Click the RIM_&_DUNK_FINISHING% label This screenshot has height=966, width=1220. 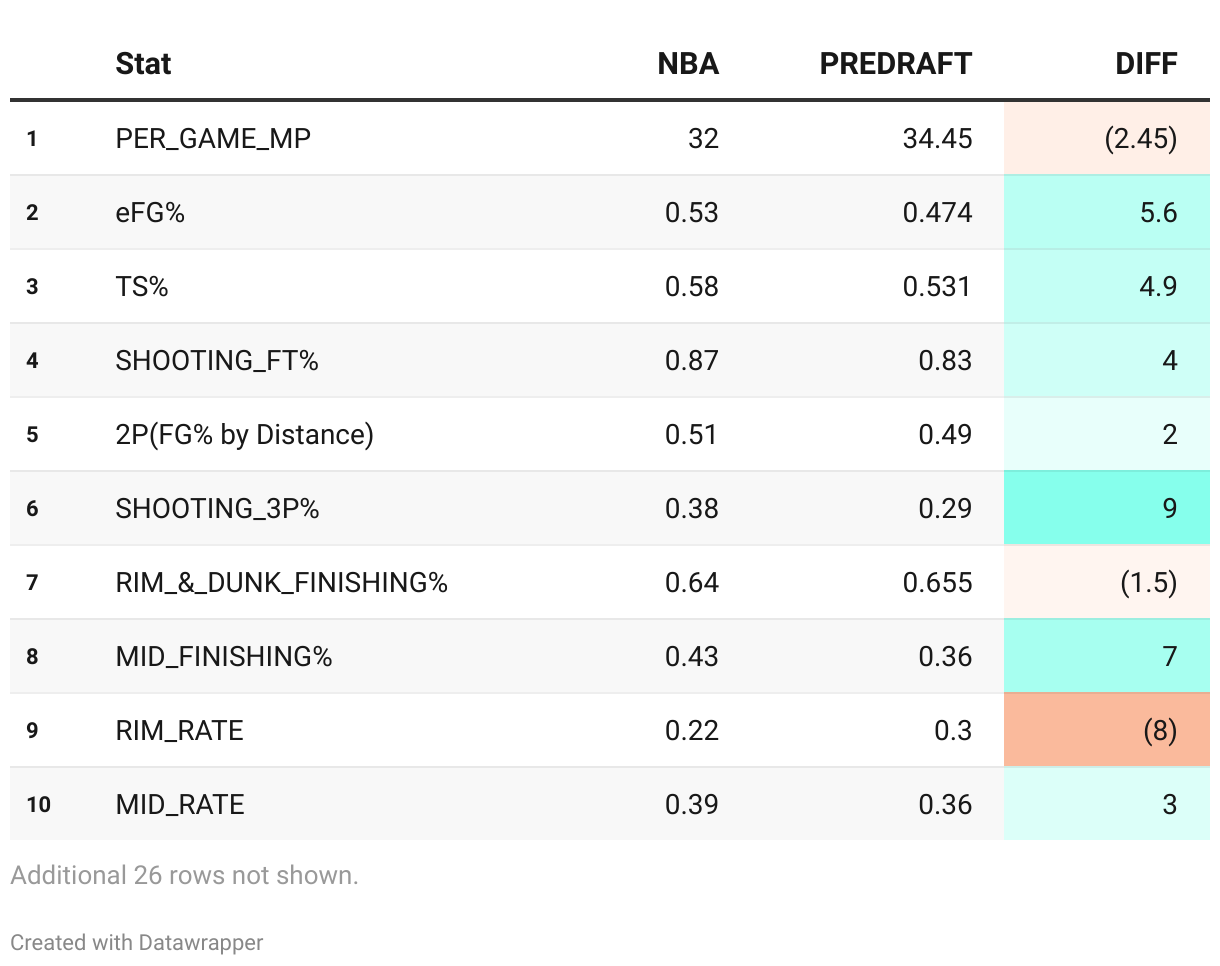[x=281, y=582]
